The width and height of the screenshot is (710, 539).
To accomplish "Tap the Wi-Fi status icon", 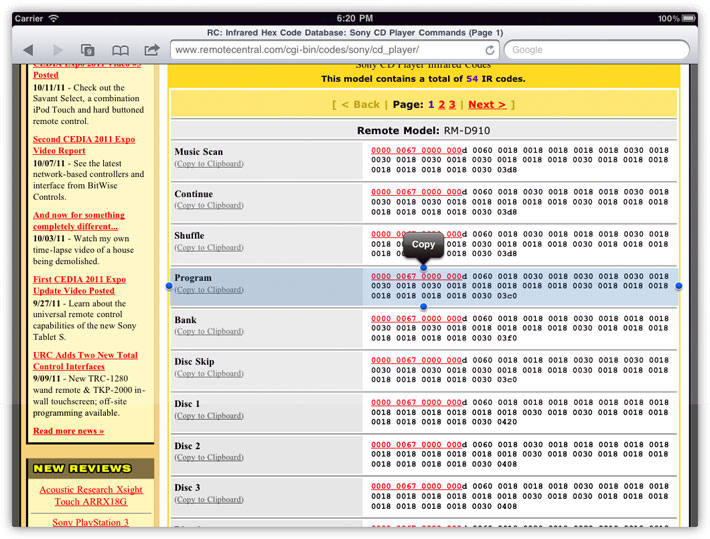I will [54, 18].
